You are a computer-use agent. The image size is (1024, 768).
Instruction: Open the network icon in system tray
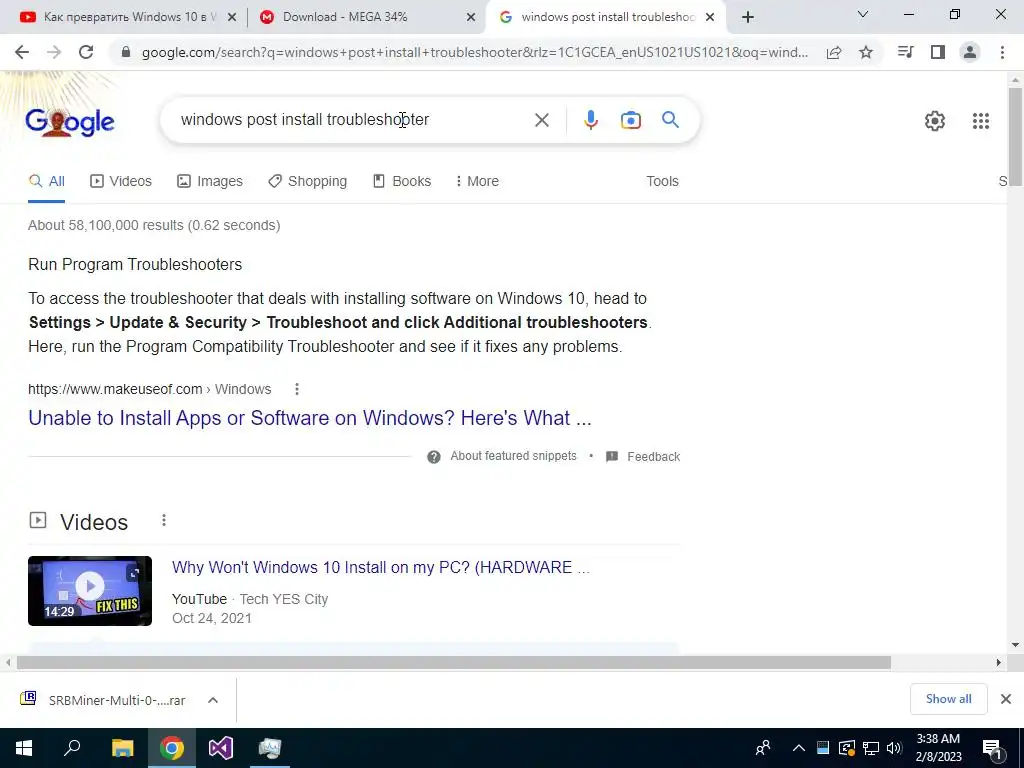871,748
